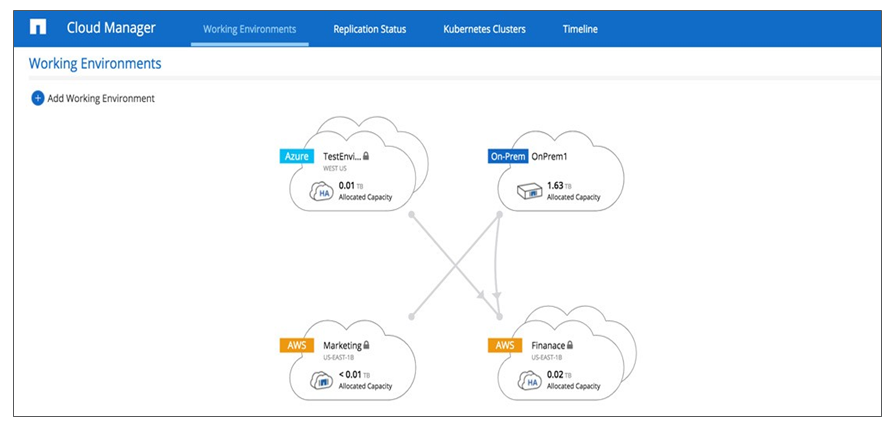The width and height of the screenshot is (896, 431).
Task: Click the lock icon beside Finanace
Action: click(x=570, y=345)
